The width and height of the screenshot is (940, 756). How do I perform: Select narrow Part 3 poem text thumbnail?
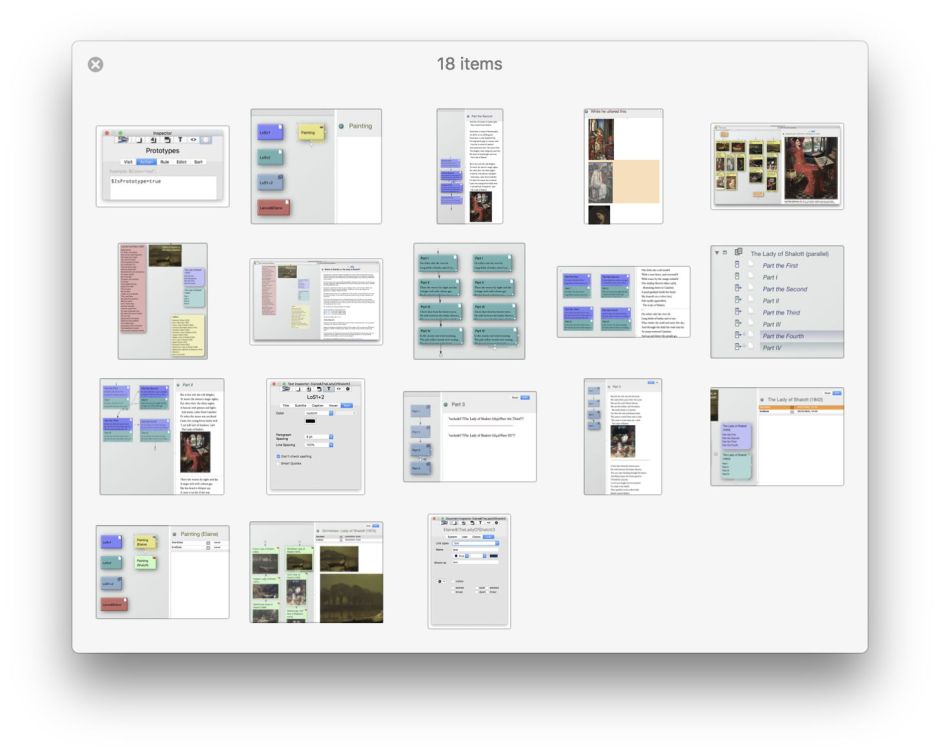623,436
